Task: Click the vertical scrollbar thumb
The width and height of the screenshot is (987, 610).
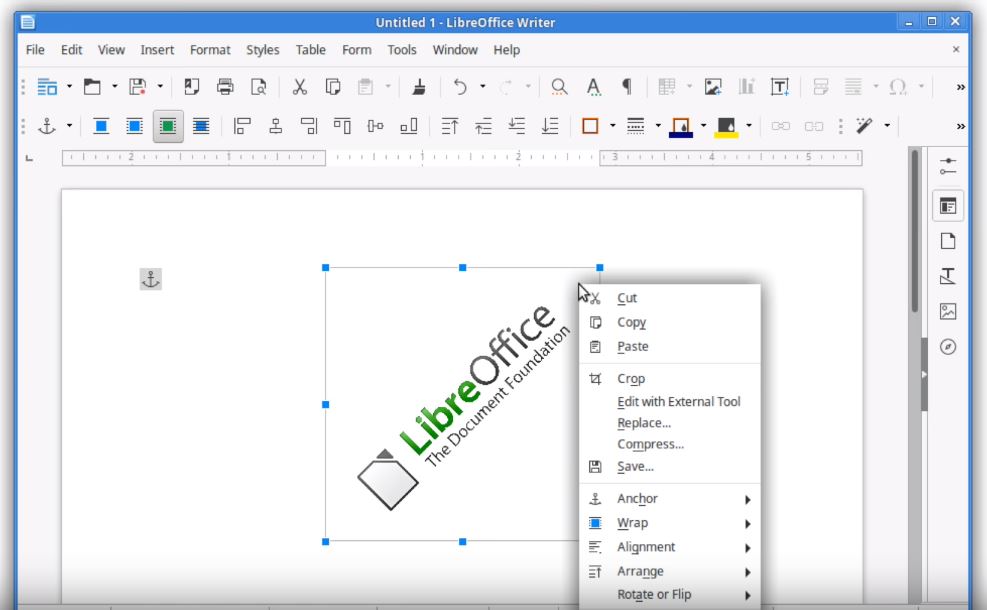Action: coord(915,230)
